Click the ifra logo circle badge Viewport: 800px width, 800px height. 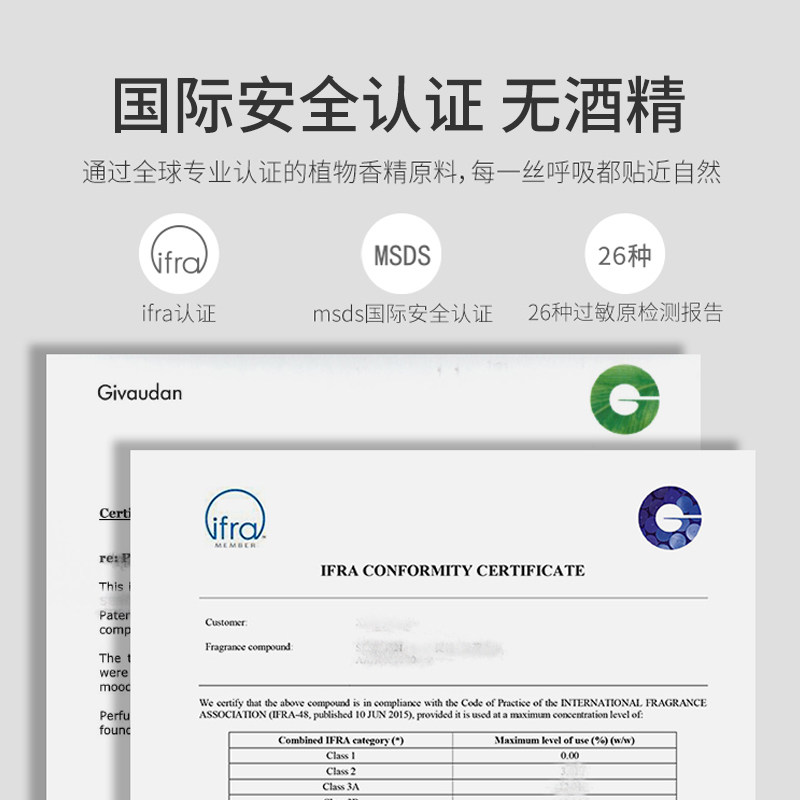[179, 254]
